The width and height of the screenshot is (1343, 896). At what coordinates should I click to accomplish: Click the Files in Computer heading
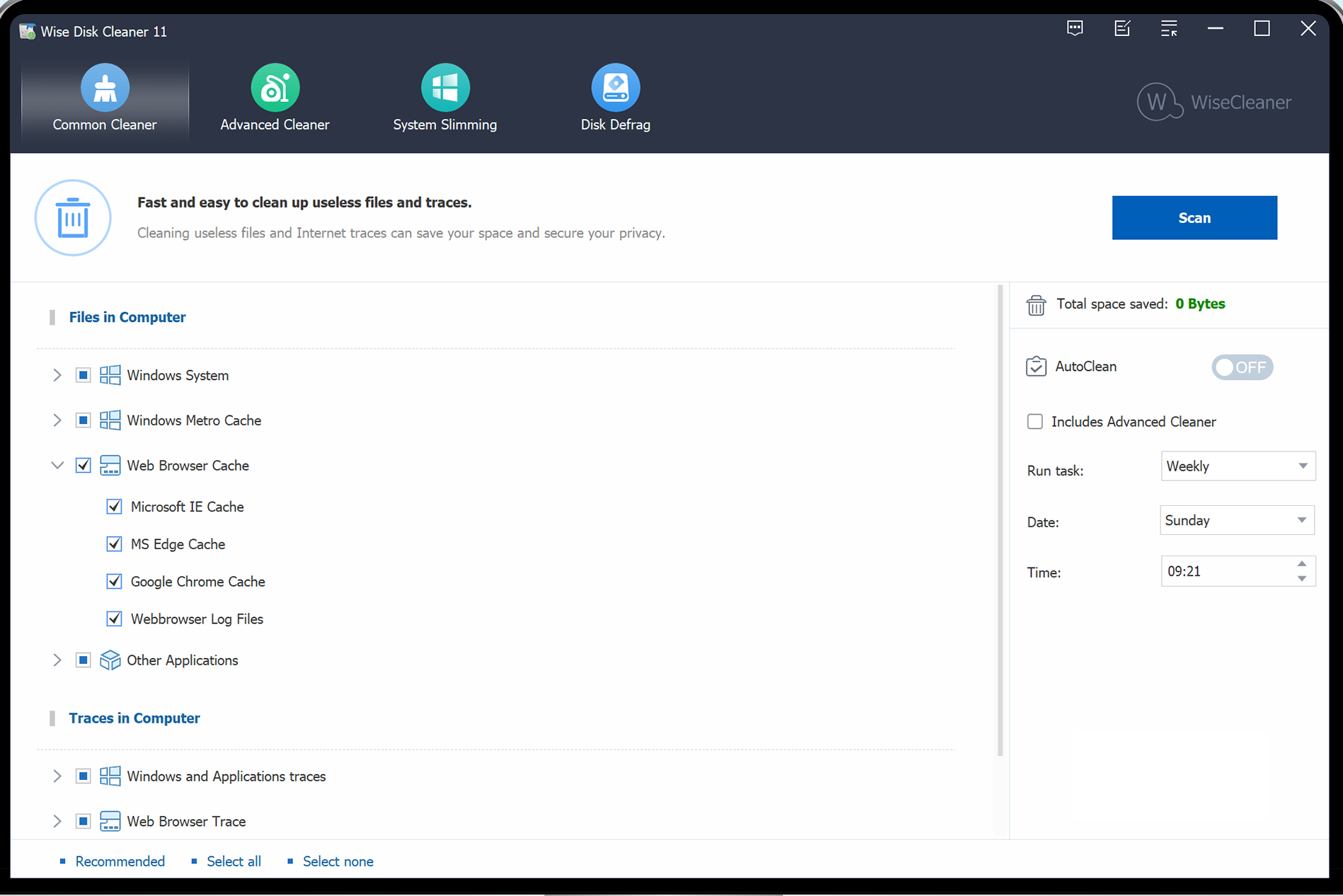[127, 317]
